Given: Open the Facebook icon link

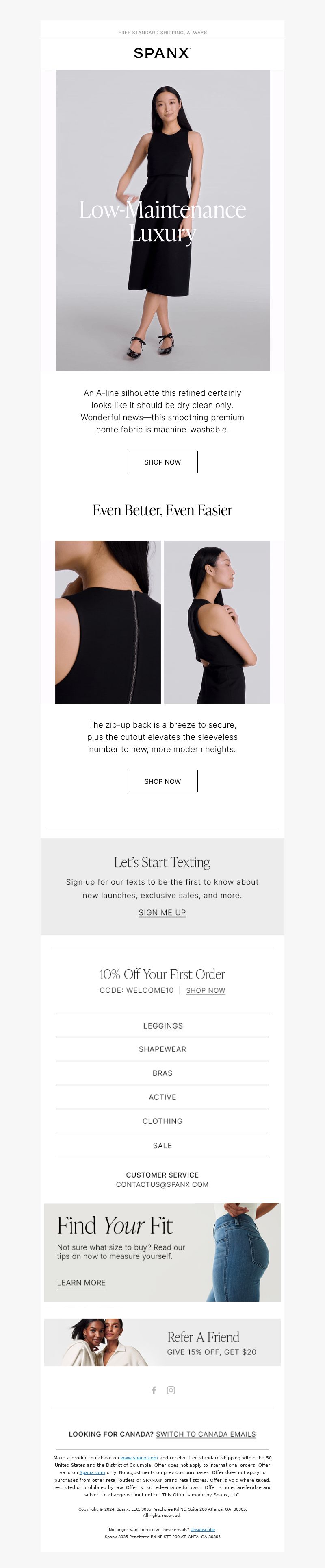Looking at the screenshot, I should point(154,1390).
